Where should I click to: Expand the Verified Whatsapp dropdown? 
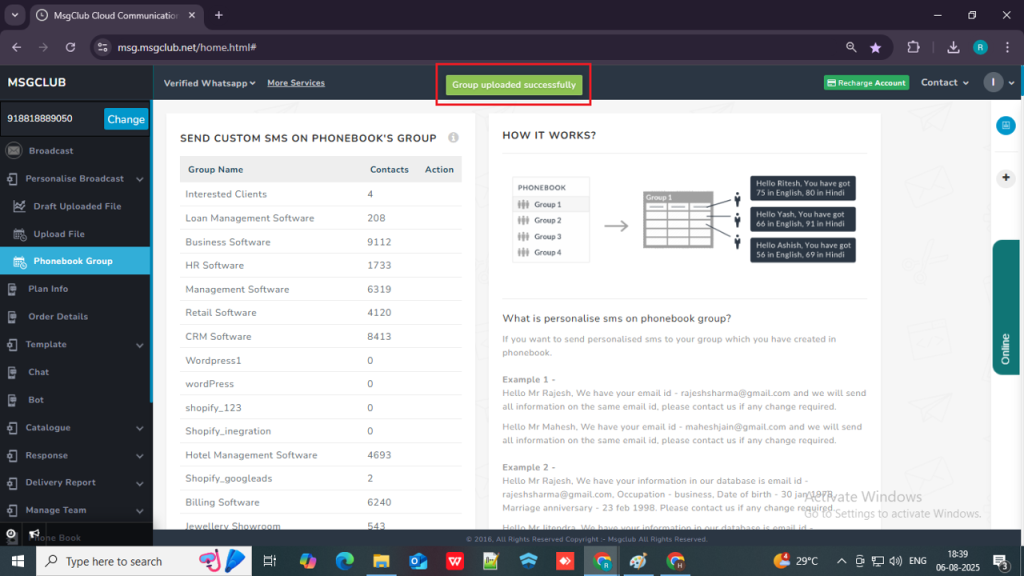point(209,83)
